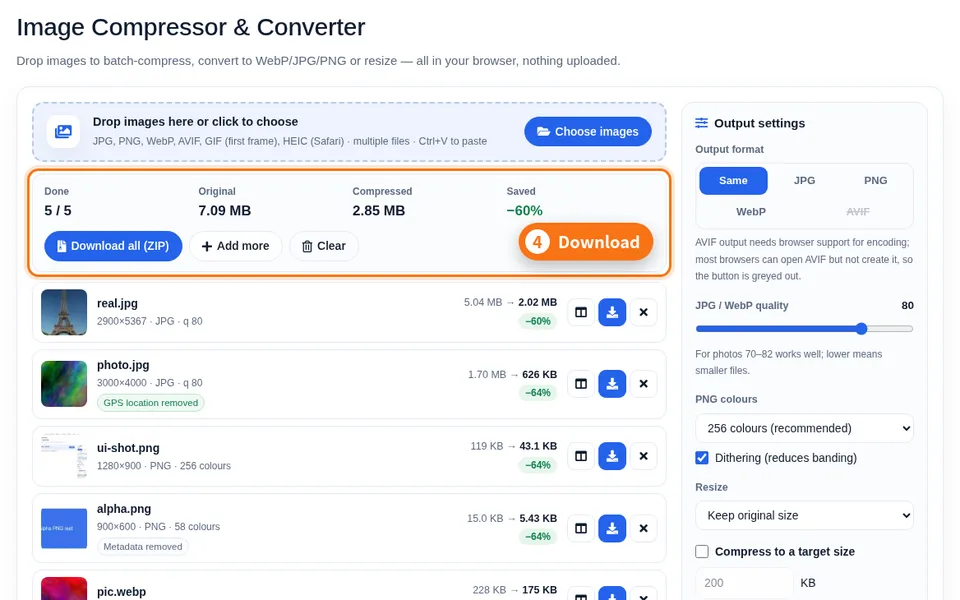This screenshot has height=600, width=960.
Task: Click the quality value '80'
Action: pyautogui.click(x=907, y=306)
